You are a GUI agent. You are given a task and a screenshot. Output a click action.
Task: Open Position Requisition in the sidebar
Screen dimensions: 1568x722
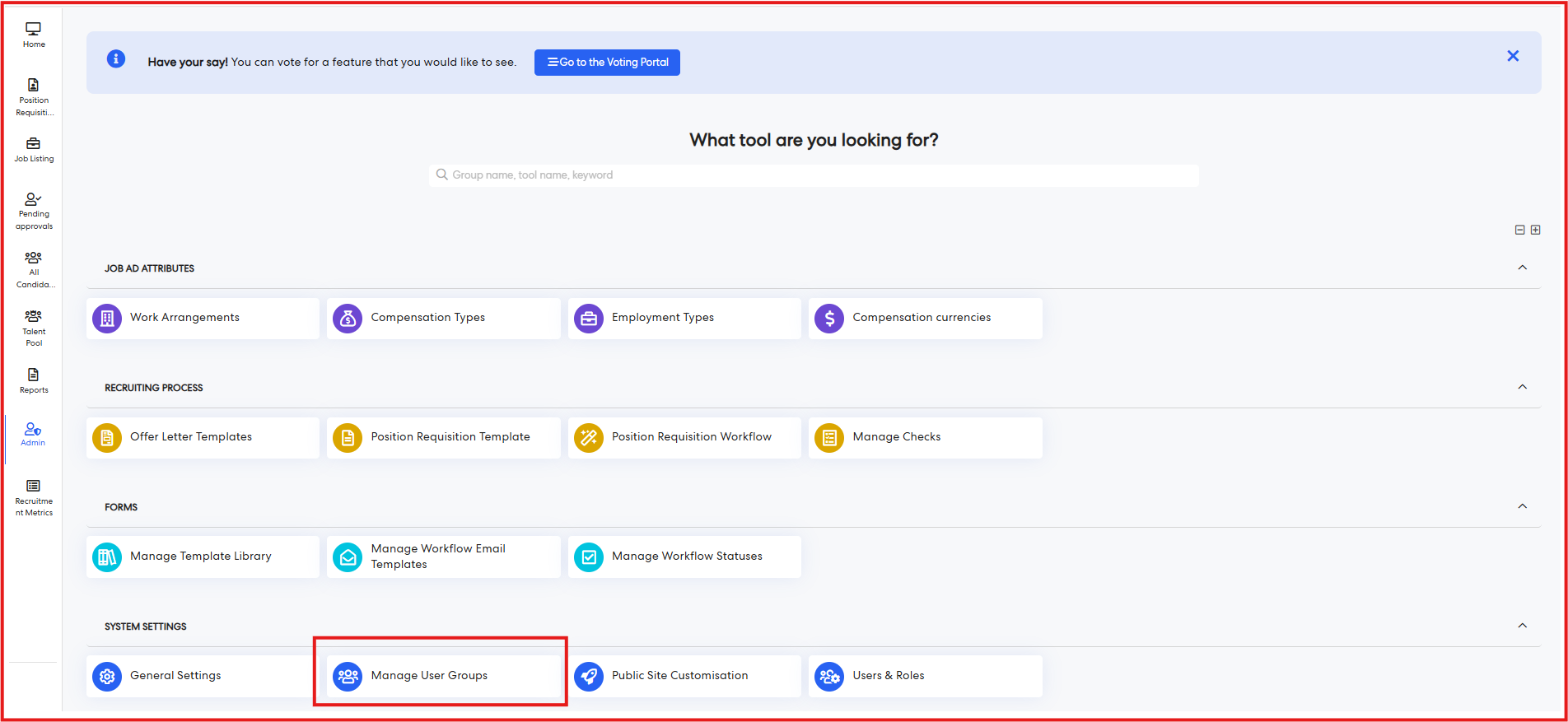[x=34, y=96]
